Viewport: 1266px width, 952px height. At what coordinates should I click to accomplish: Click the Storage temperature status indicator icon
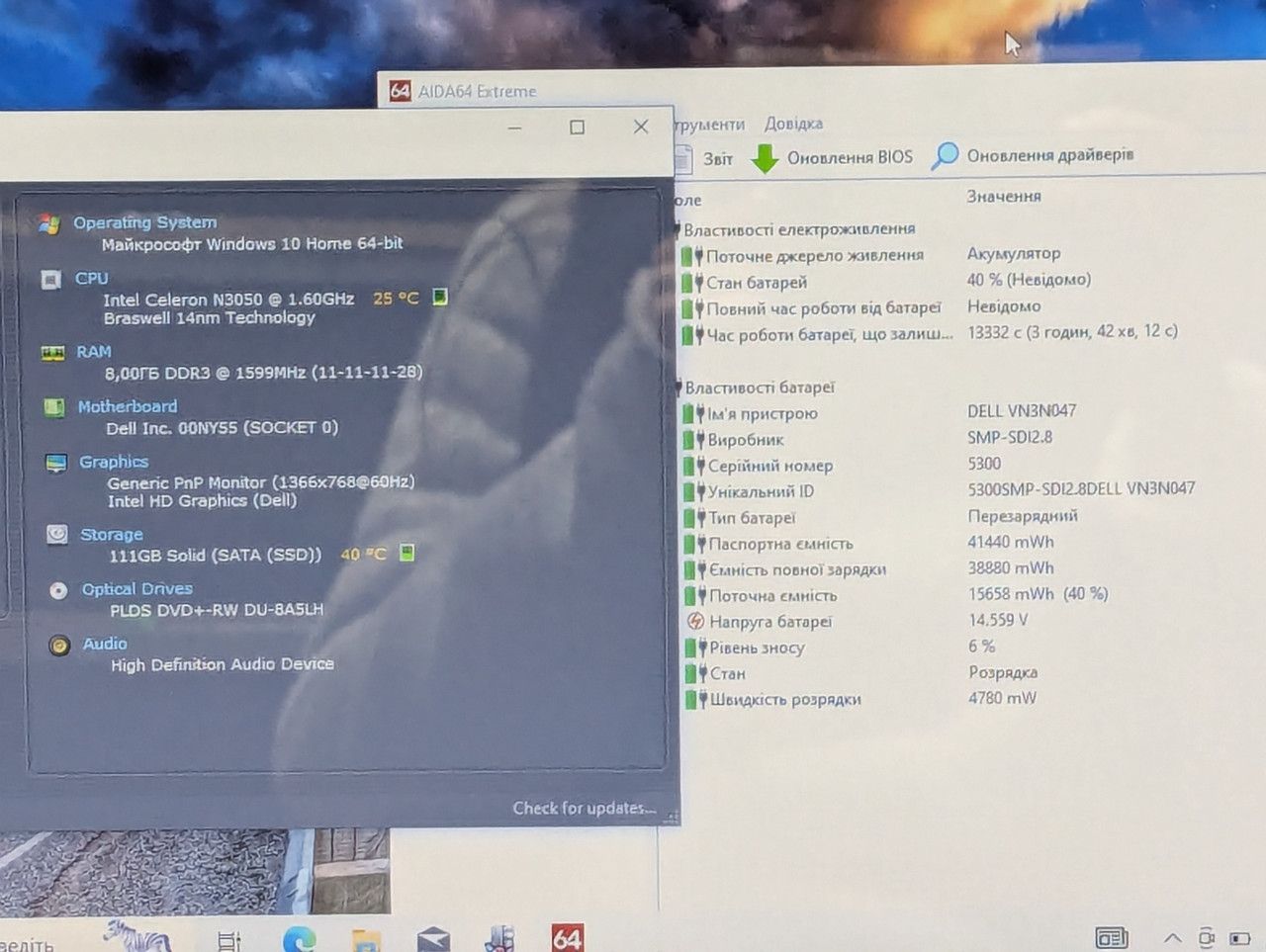click(x=407, y=553)
